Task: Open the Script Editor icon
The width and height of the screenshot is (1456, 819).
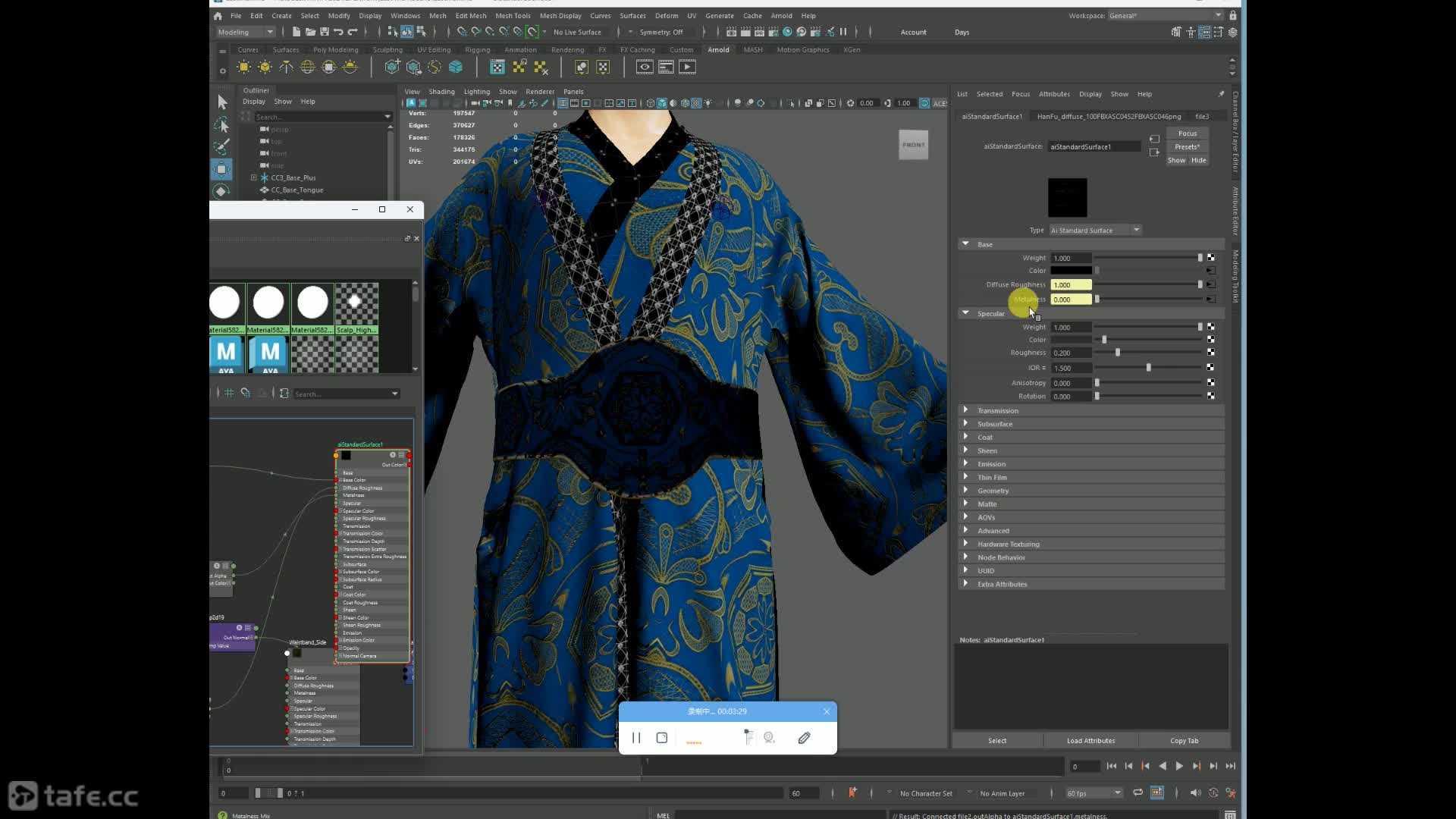Action: click(1229, 815)
